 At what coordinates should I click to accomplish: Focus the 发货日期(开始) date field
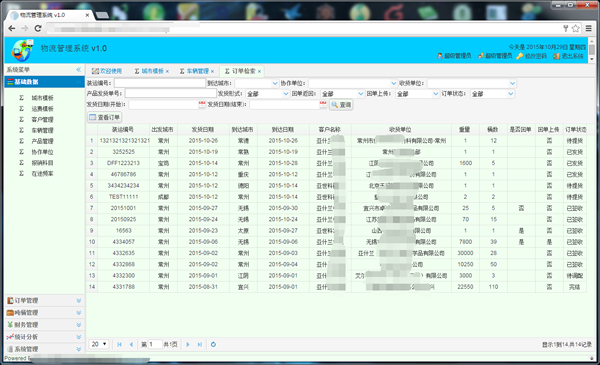coord(163,104)
